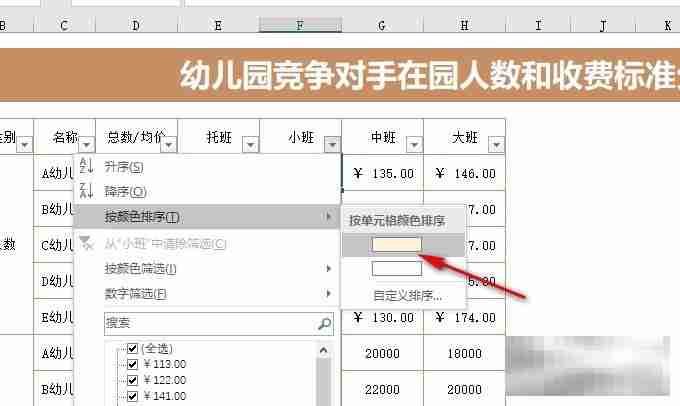680x406 pixels.
Task: Click the title banner 幼儿园竞争对手在园人数
Action: pos(340,75)
